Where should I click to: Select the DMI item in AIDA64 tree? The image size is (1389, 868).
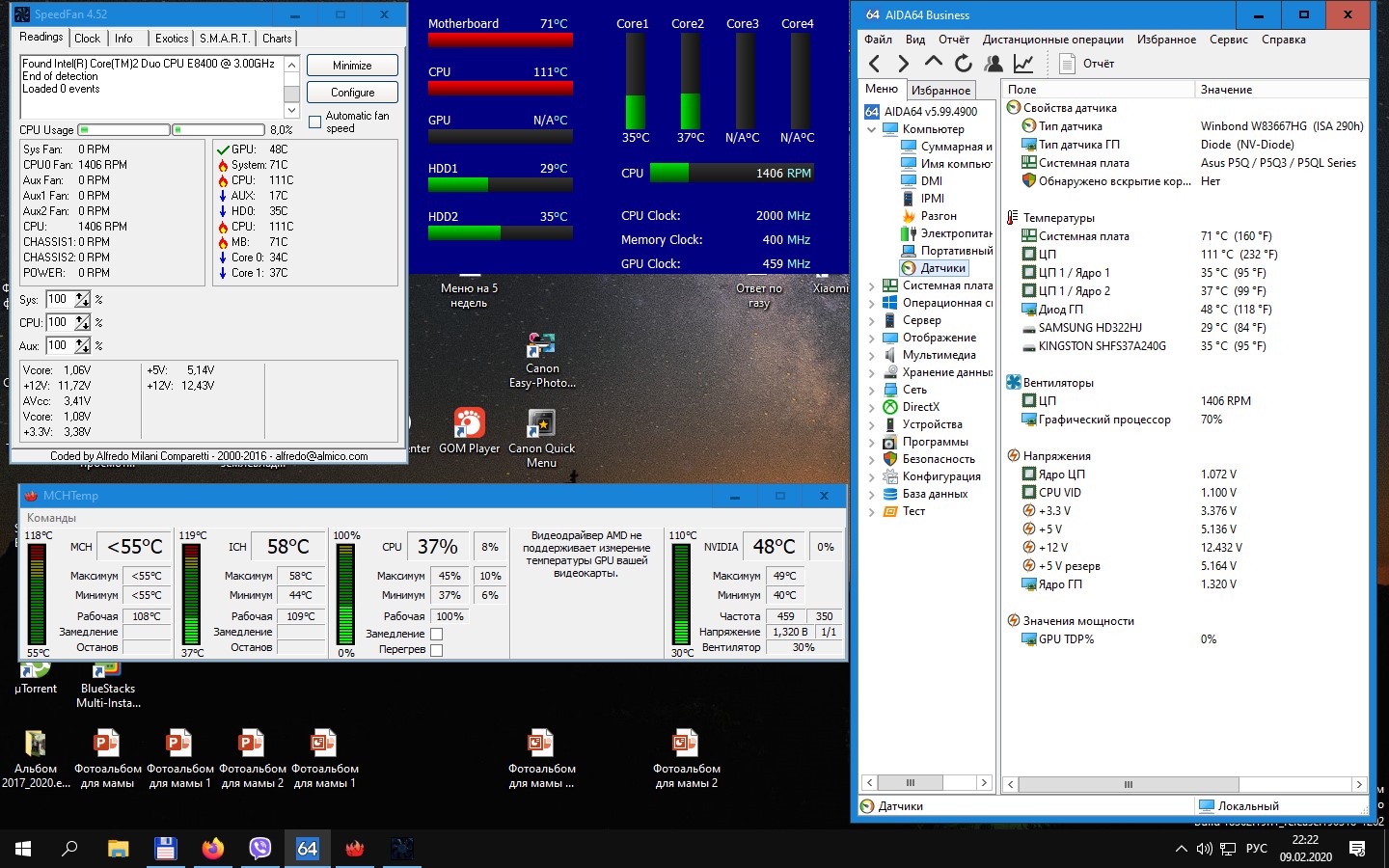pyautogui.click(x=921, y=181)
